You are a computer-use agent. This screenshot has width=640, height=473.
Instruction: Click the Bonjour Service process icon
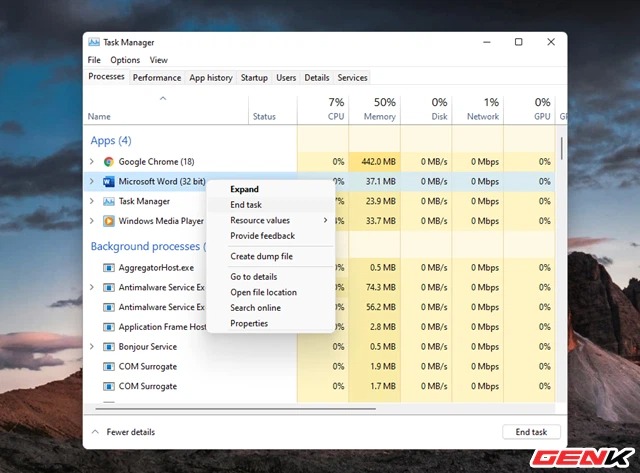pos(109,347)
